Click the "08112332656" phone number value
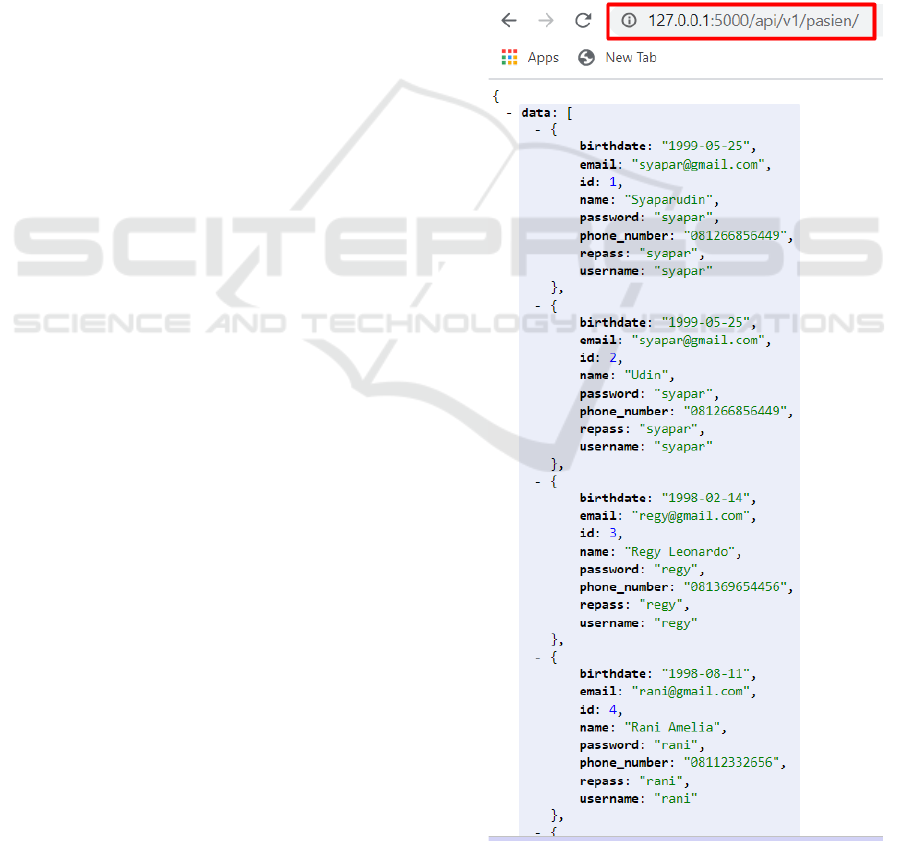 click(x=735, y=763)
